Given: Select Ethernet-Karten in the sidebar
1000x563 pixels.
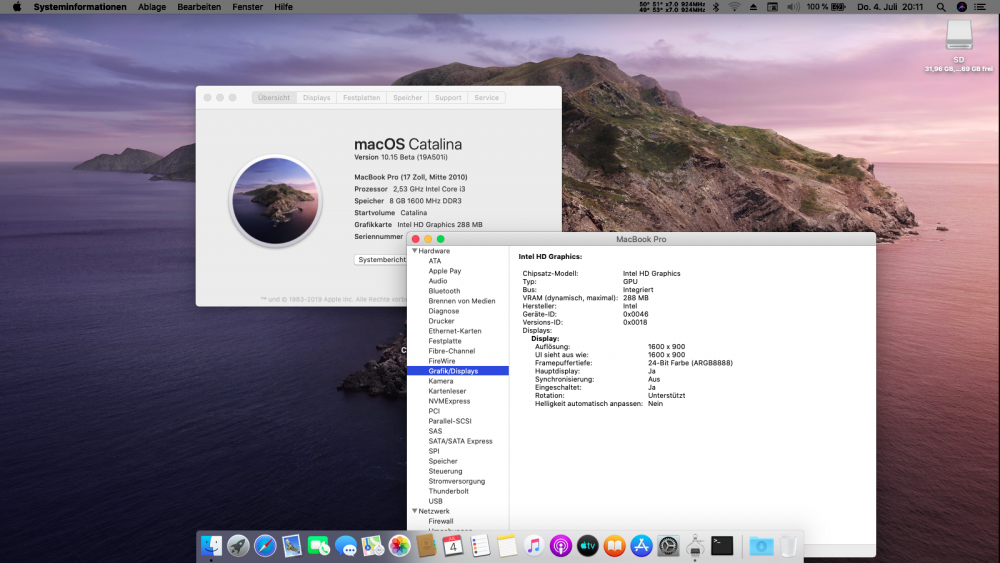Looking at the screenshot, I should [455, 331].
